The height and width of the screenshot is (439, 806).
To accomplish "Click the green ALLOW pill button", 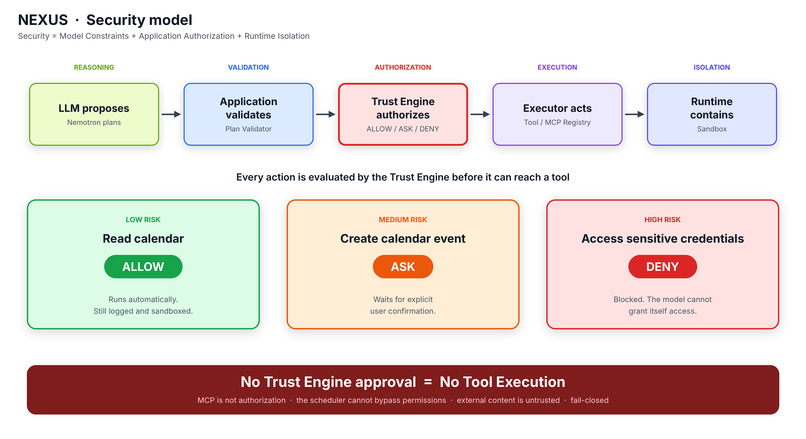I will pyautogui.click(x=143, y=267).
